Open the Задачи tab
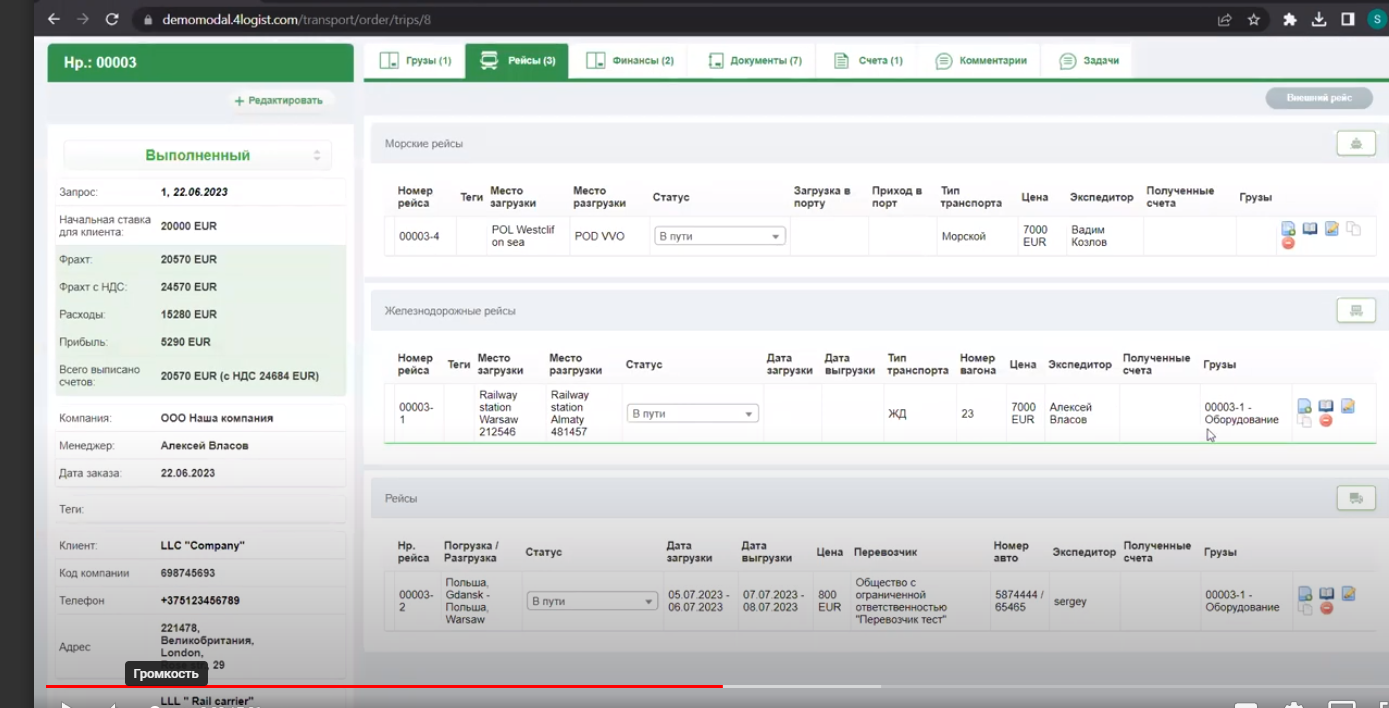This screenshot has height=708, width=1389. click(1089, 60)
